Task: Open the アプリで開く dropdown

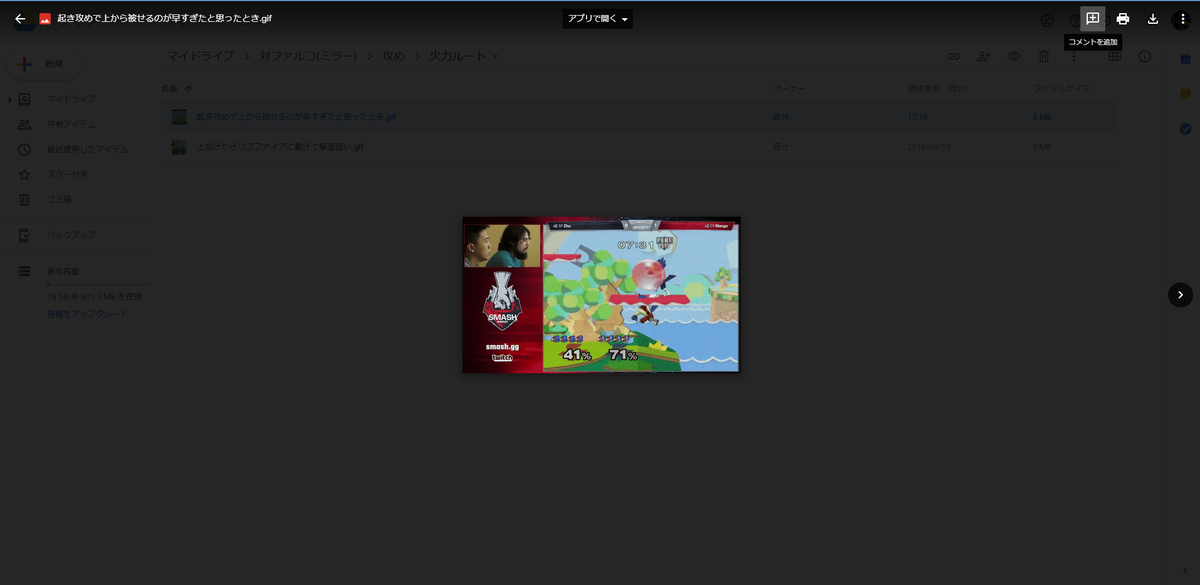Action: point(598,19)
